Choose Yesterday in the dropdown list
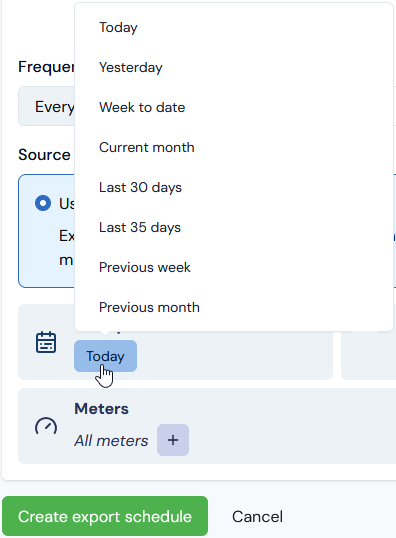 pos(234,67)
